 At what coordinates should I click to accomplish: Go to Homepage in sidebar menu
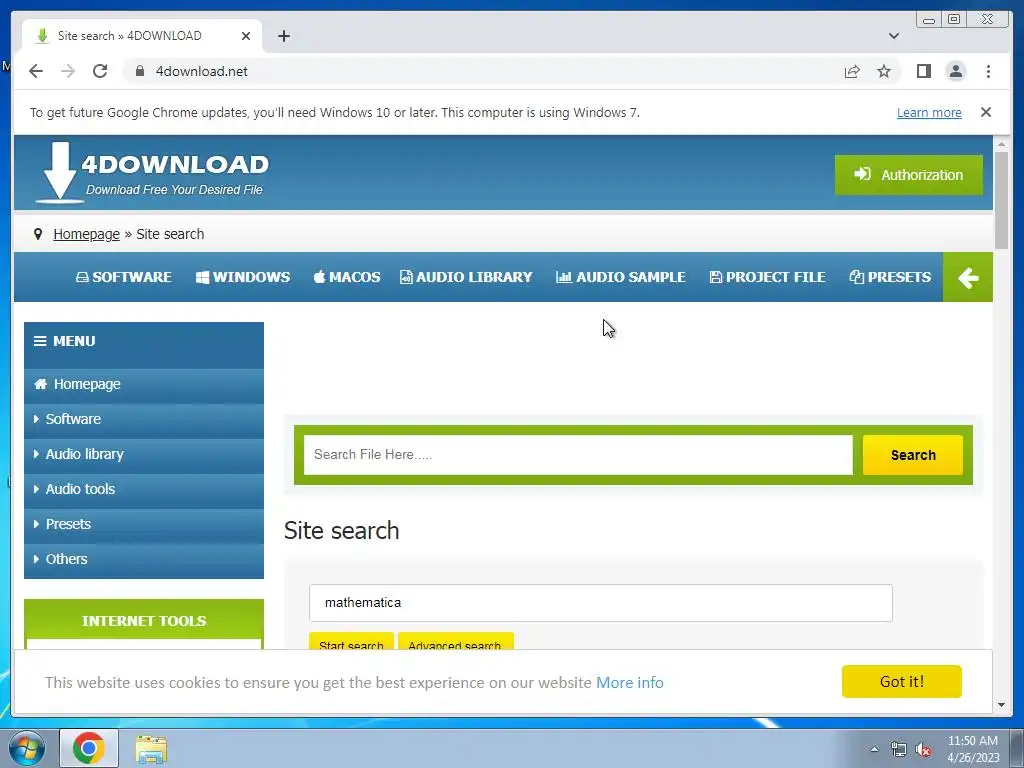pyautogui.click(x=144, y=384)
